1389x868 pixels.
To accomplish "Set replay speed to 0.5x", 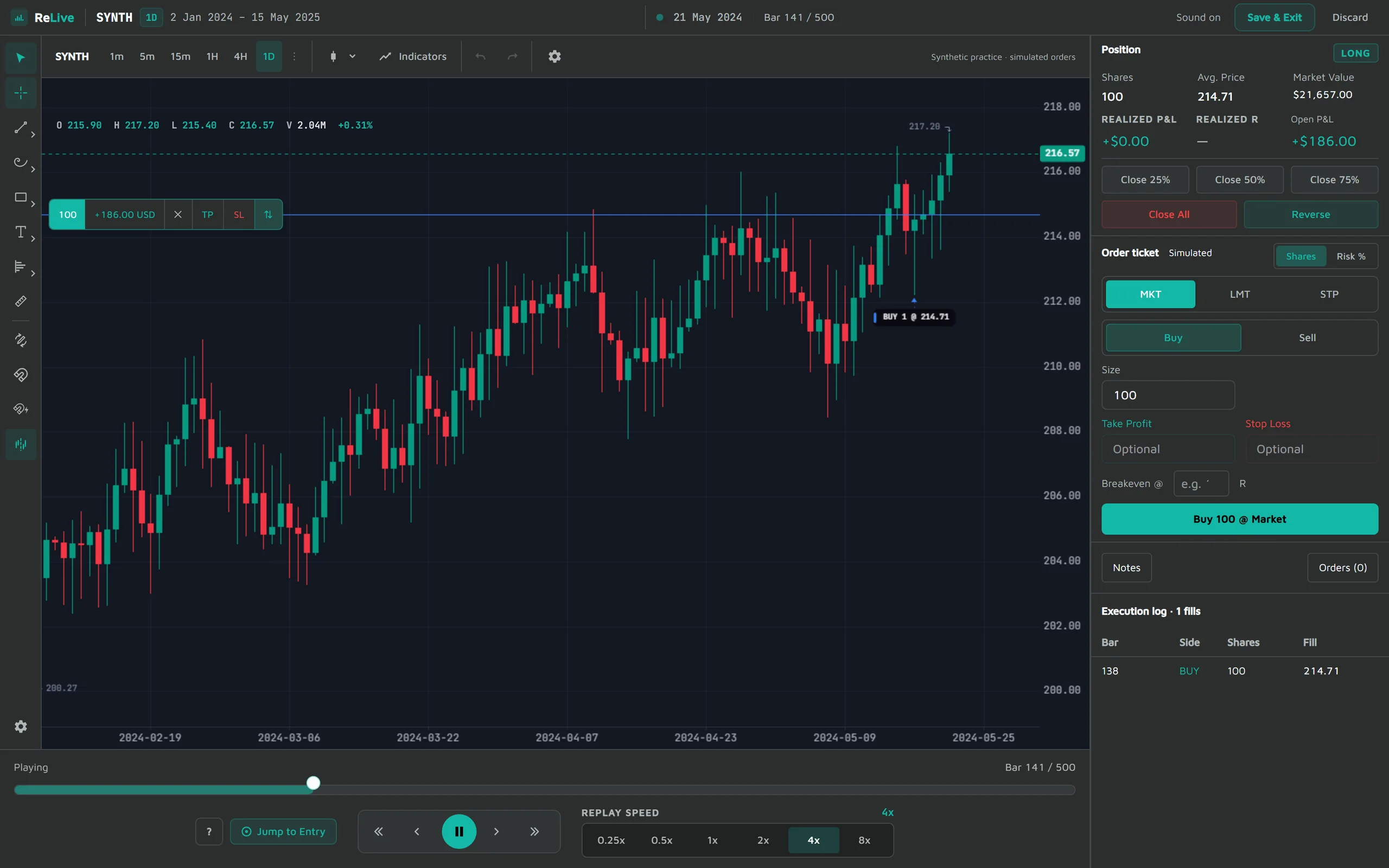I will tap(662, 840).
